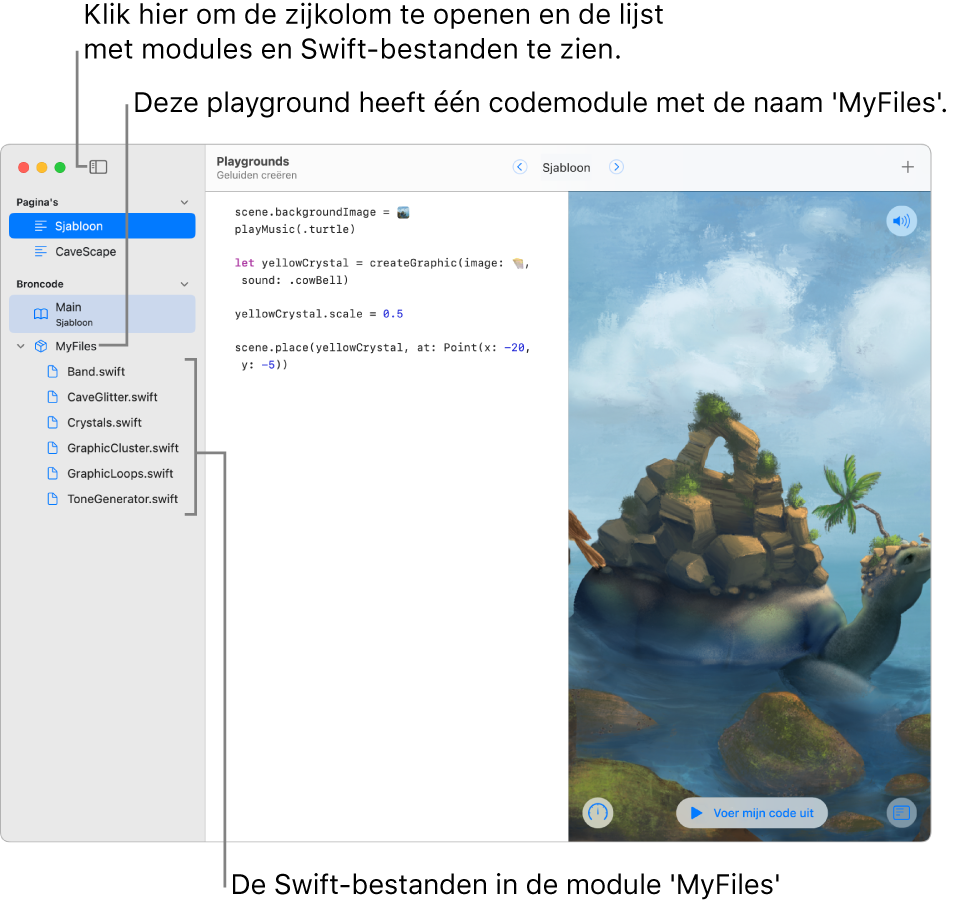Collapse the Pagina's section
The height and width of the screenshot is (907, 958).
pyautogui.click(x=185, y=202)
